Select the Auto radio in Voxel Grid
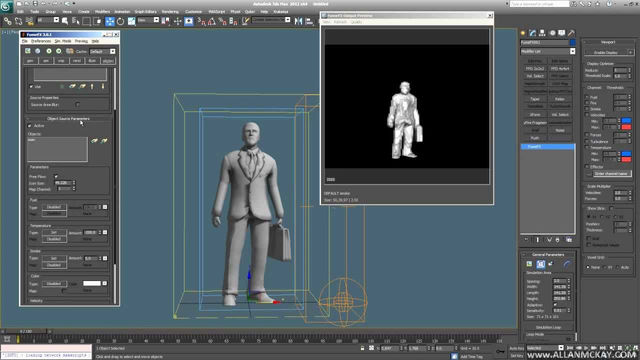The height and width of the screenshot is (360, 640). pyautogui.click(x=618, y=267)
